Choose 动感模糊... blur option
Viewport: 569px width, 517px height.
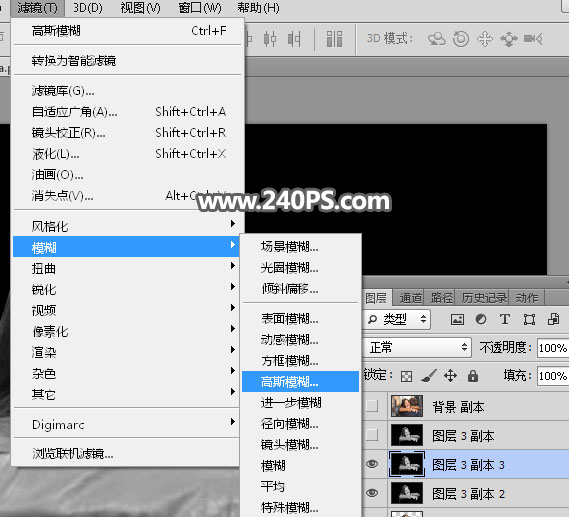pos(300,340)
